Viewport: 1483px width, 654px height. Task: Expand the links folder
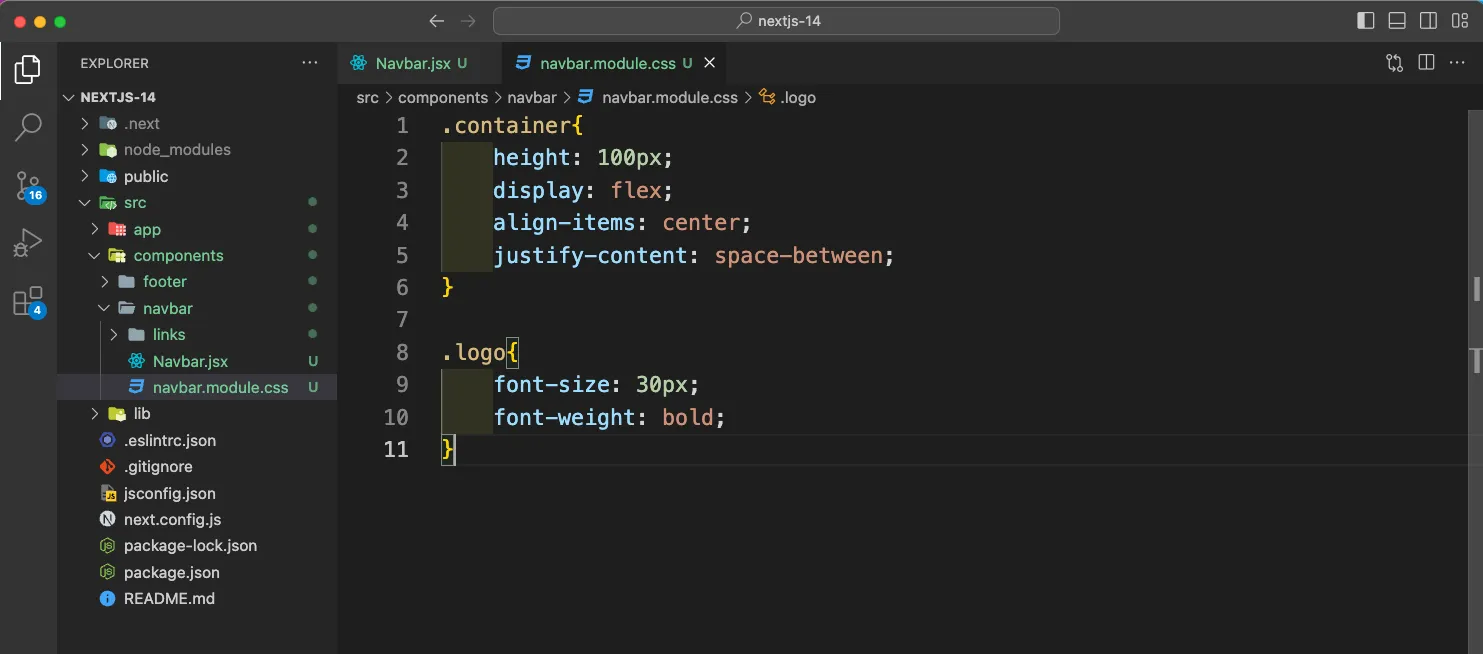[197, 334]
